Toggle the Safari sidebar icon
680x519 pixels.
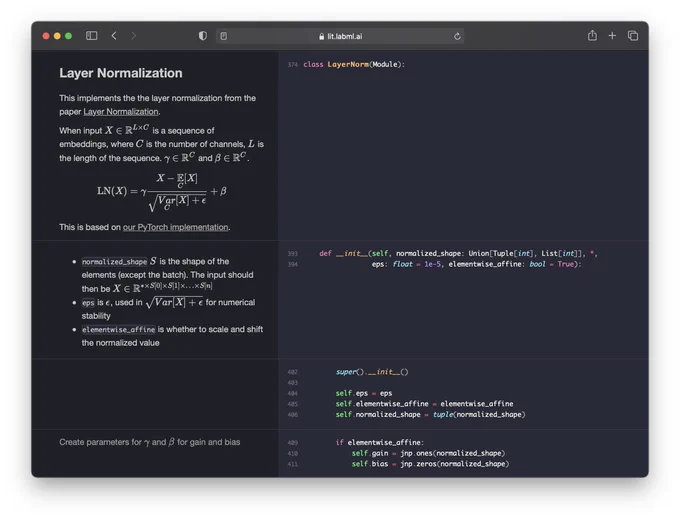92,36
